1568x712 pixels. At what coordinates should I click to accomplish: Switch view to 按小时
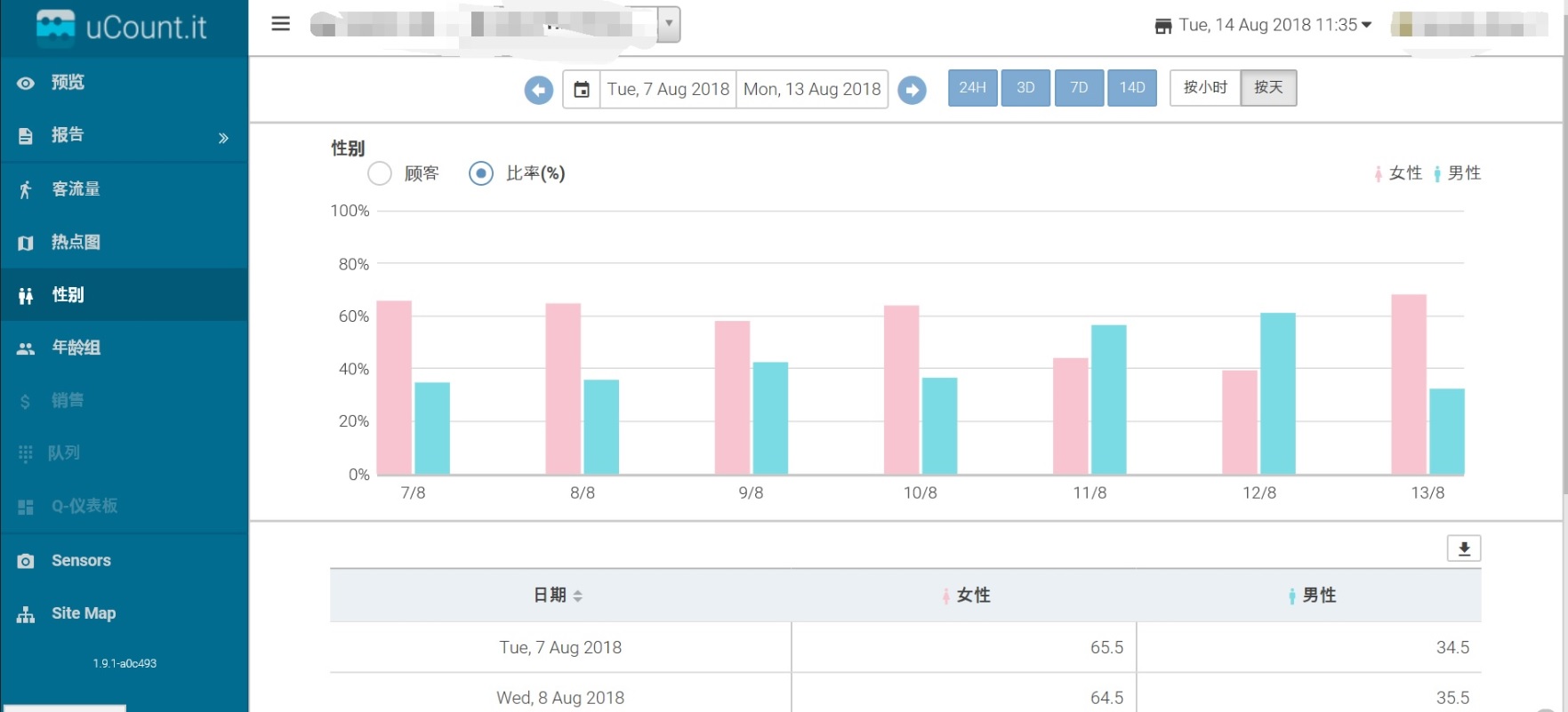coord(1205,88)
